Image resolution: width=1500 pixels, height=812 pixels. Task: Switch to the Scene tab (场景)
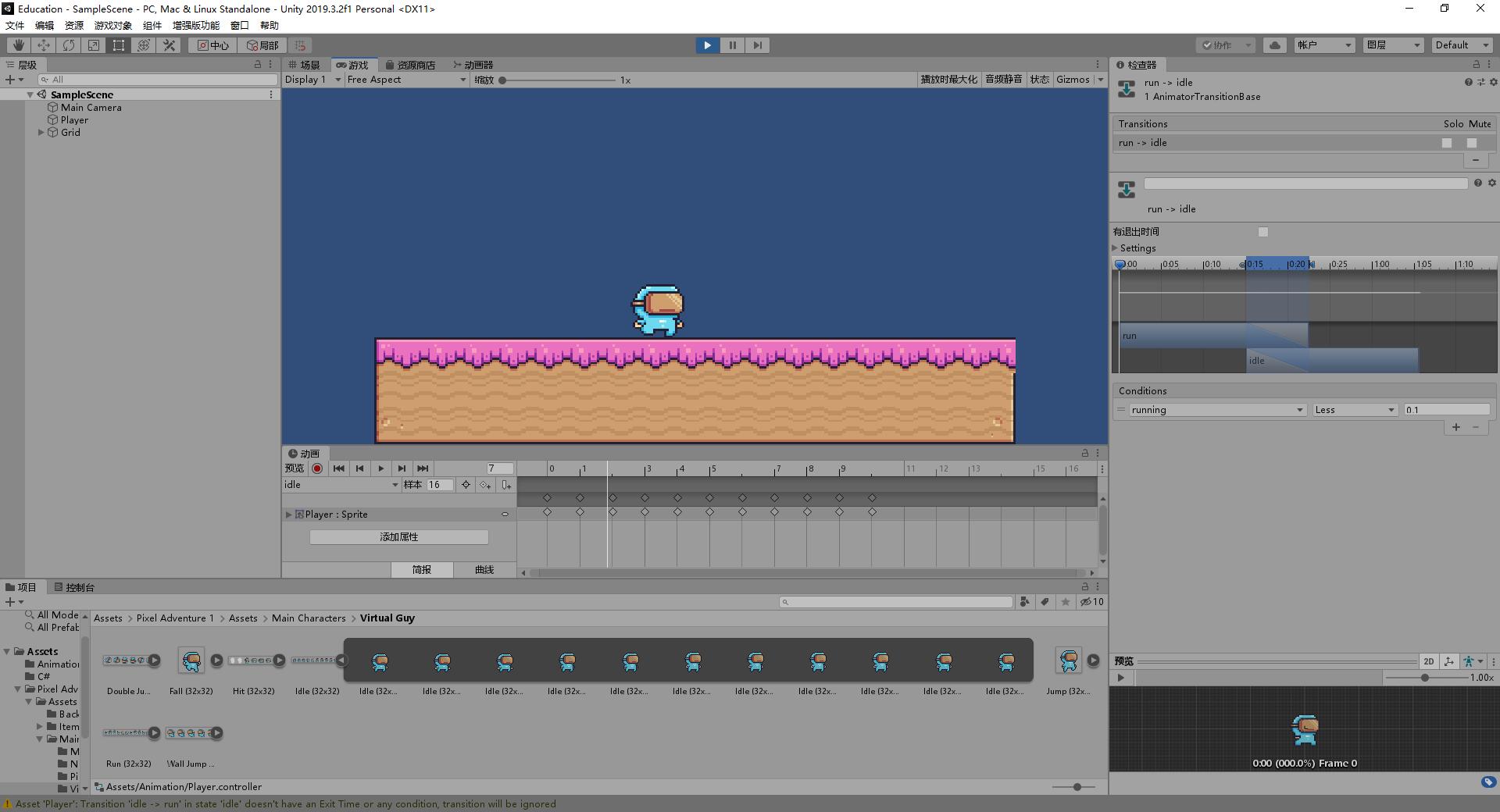305,65
